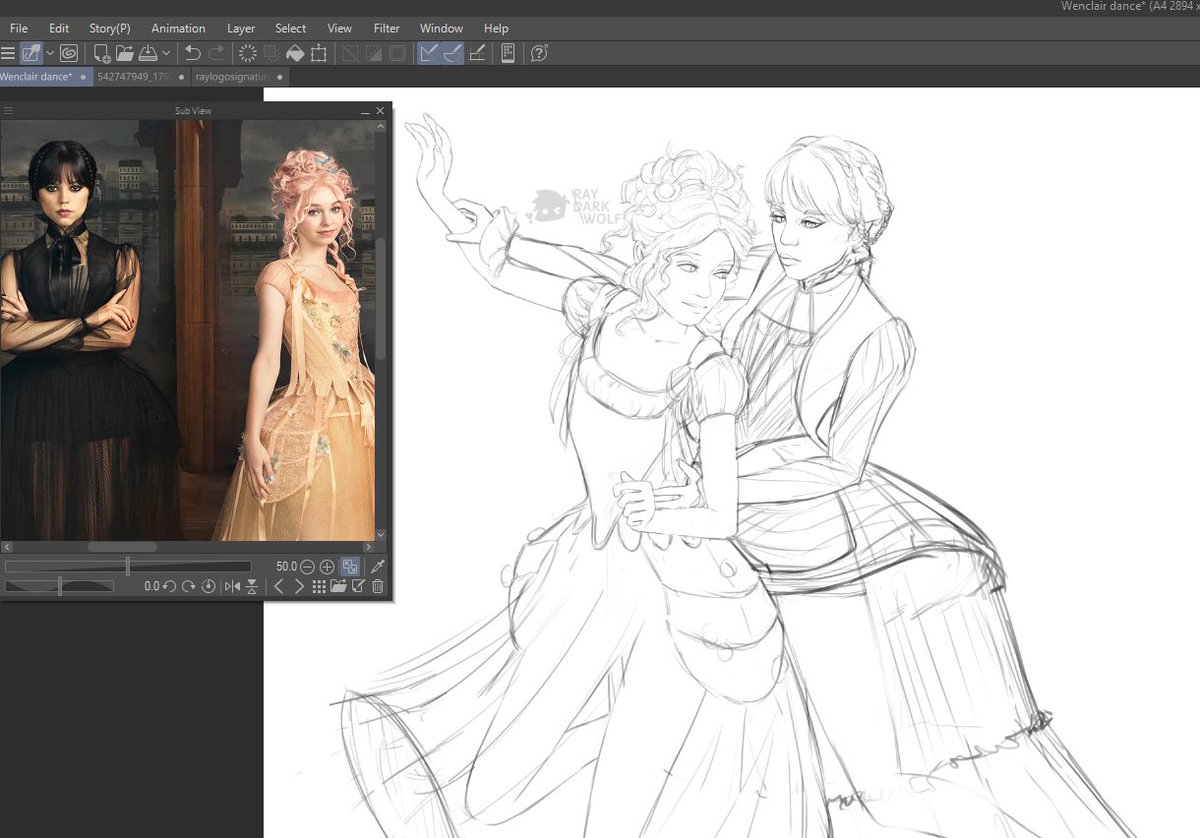Expand dropdown arrow beside tablet icon
The image size is (1200, 838).
point(50,53)
